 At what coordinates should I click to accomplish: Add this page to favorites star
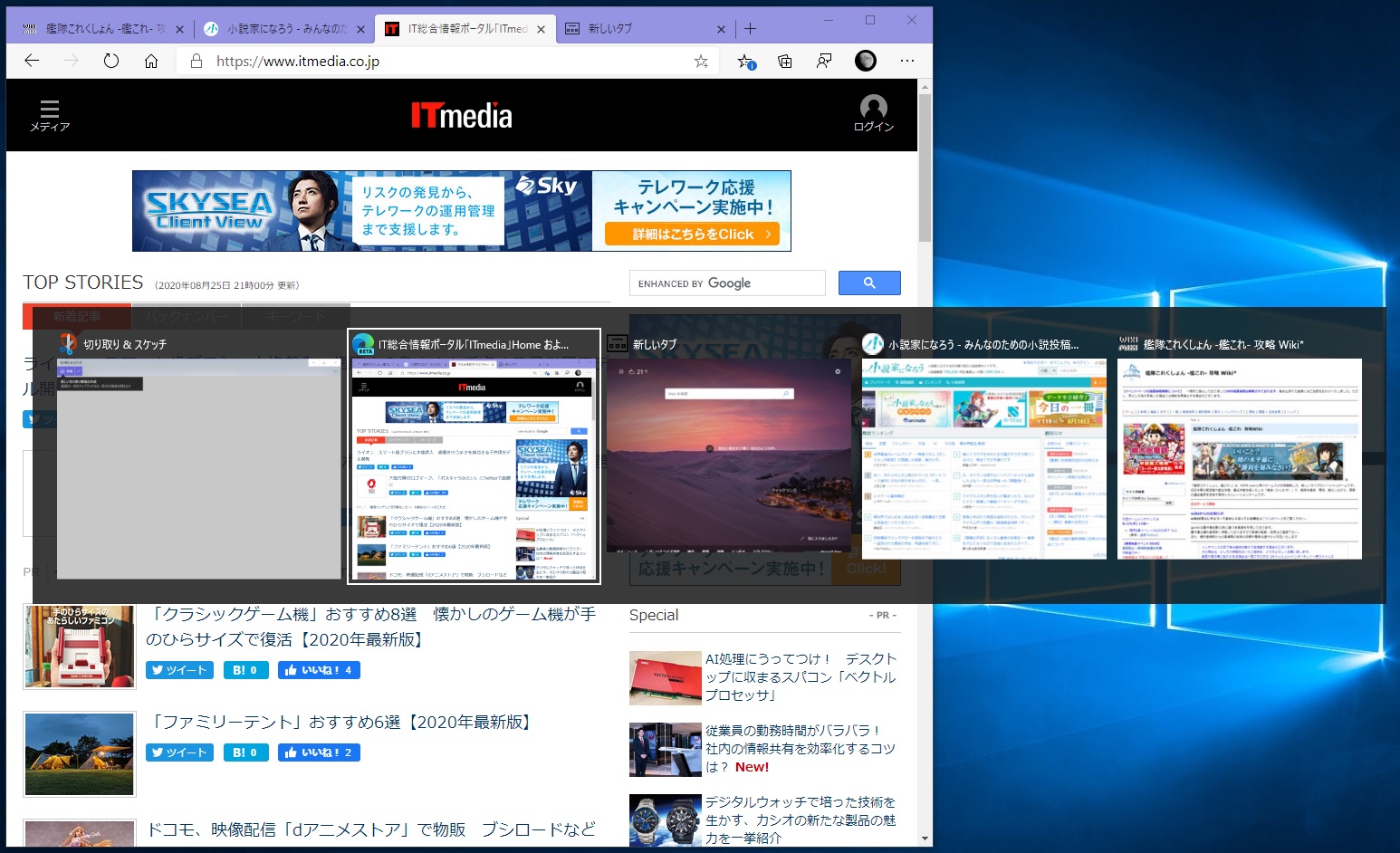point(701,62)
